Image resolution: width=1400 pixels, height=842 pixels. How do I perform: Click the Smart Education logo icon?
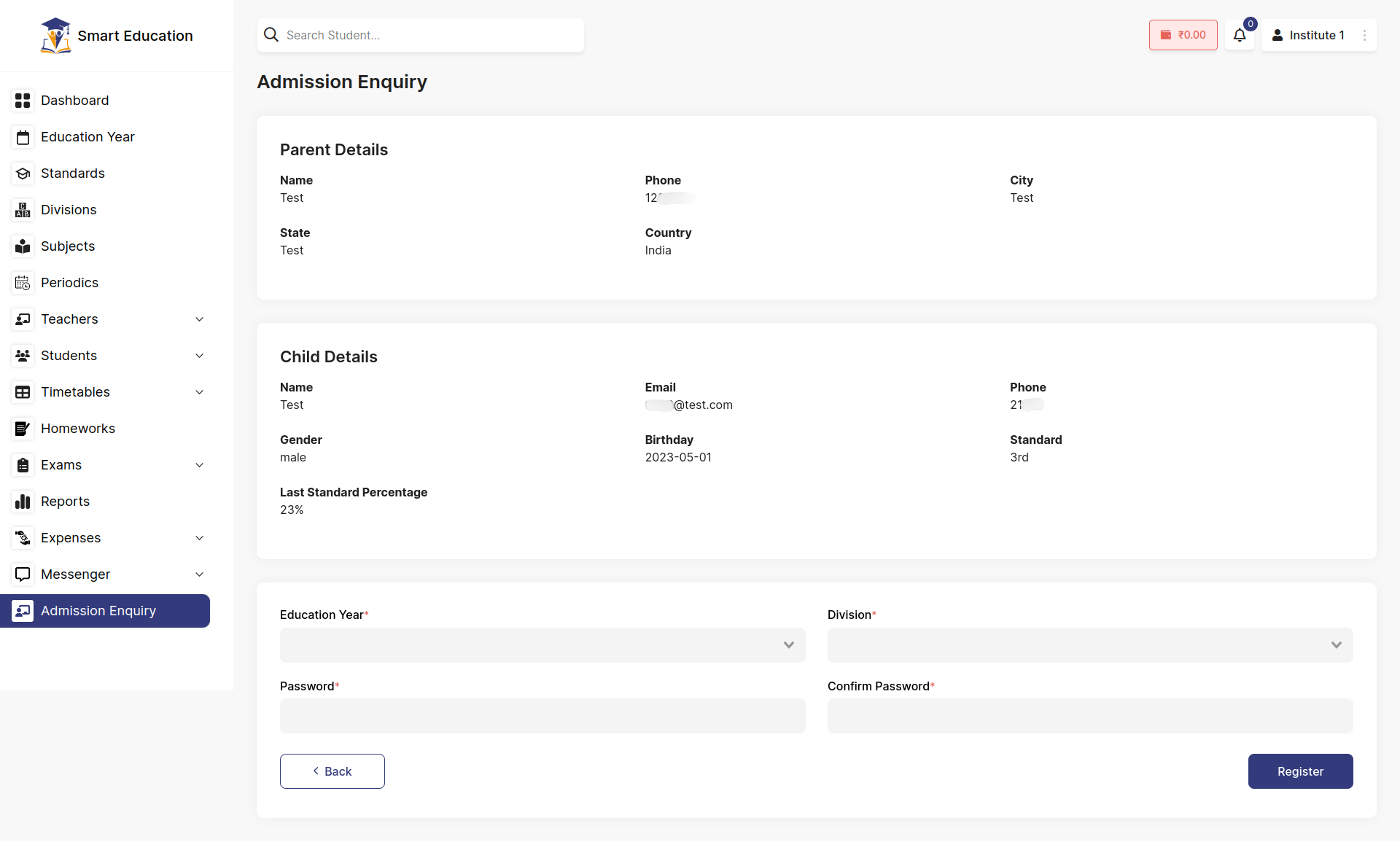click(x=55, y=36)
